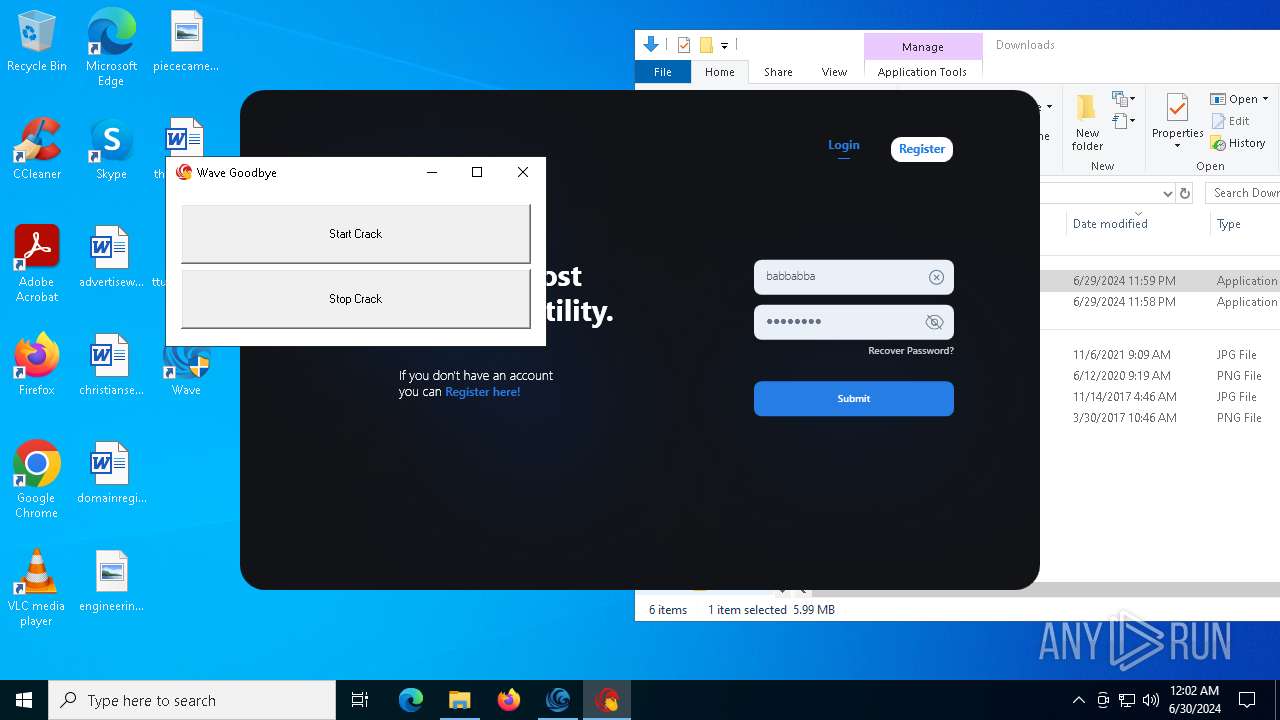
Task: Select the Home ribbon tab in Explorer
Action: (x=720, y=72)
